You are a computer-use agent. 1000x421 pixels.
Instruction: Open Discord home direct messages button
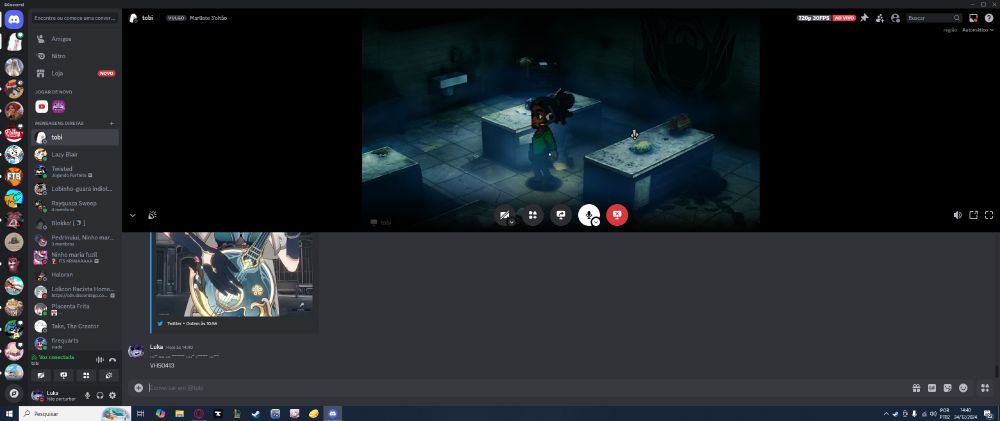click(x=14, y=19)
